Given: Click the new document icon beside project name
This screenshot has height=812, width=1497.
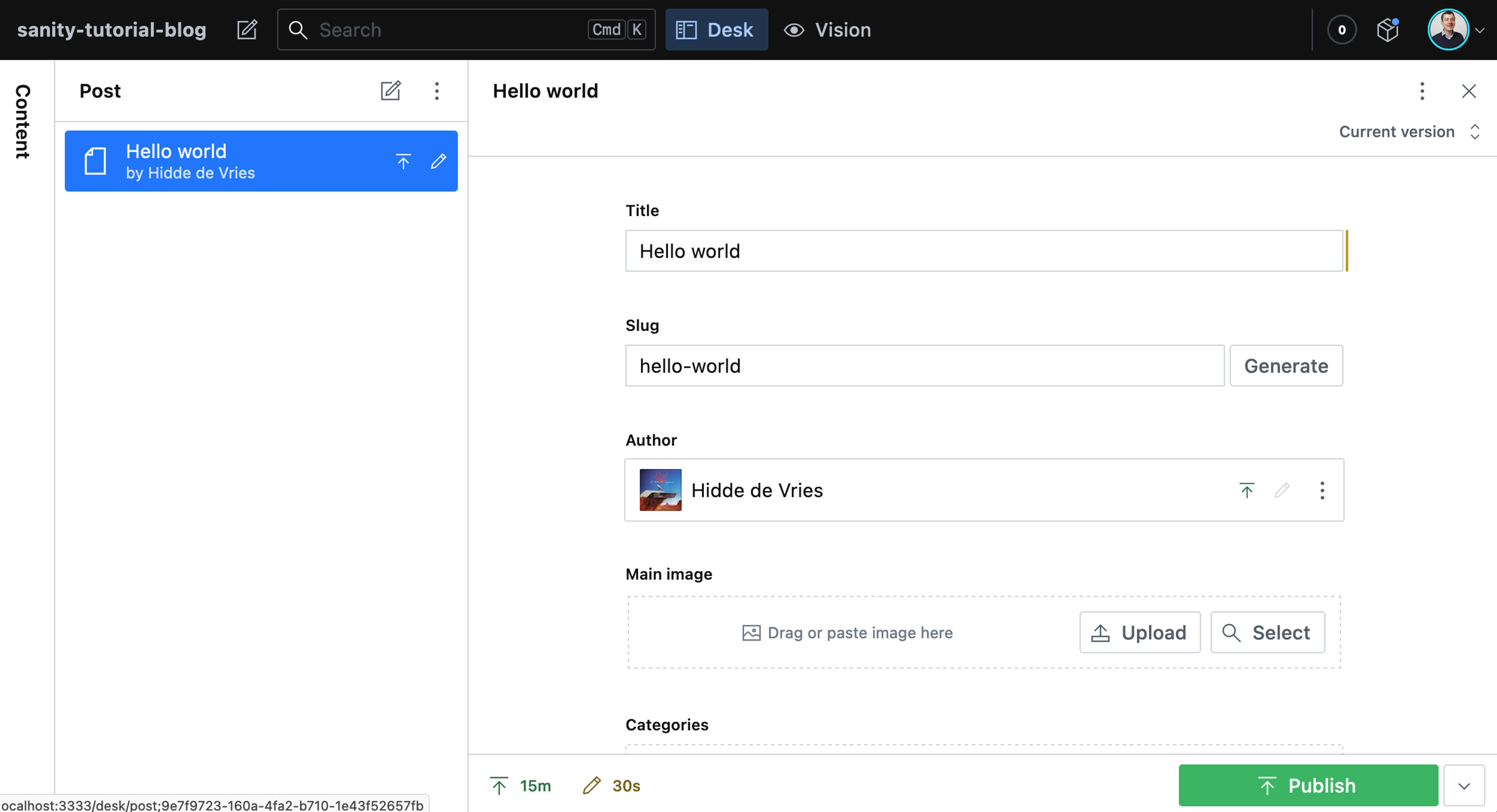Looking at the screenshot, I should [x=247, y=30].
